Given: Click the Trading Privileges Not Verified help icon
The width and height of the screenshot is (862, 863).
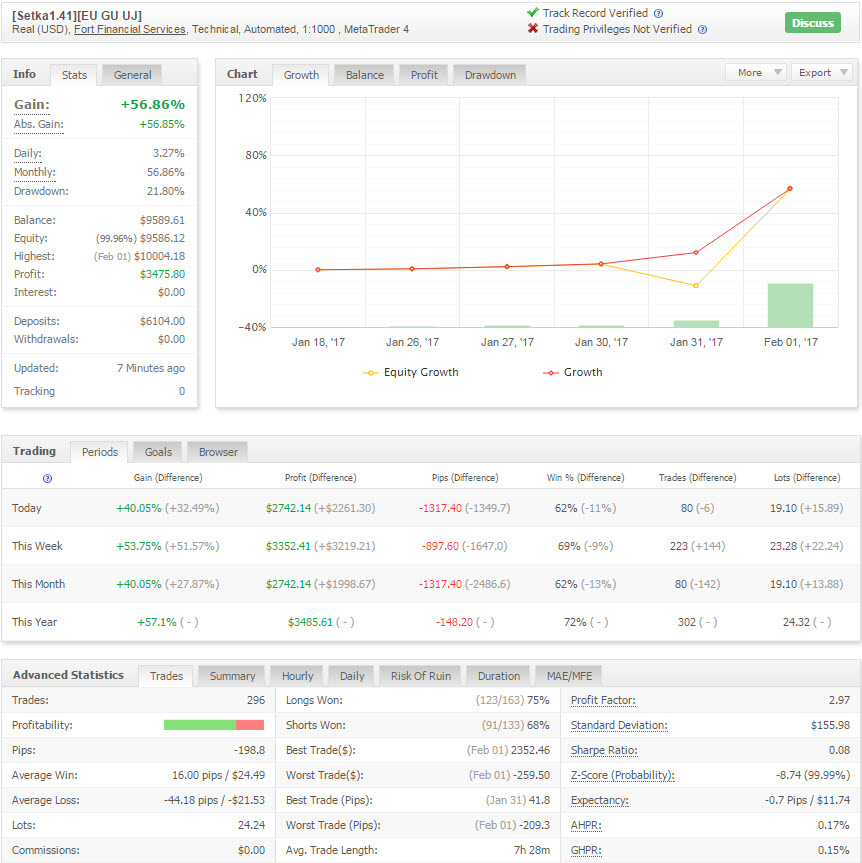Looking at the screenshot, I should [x=702, y=30].
